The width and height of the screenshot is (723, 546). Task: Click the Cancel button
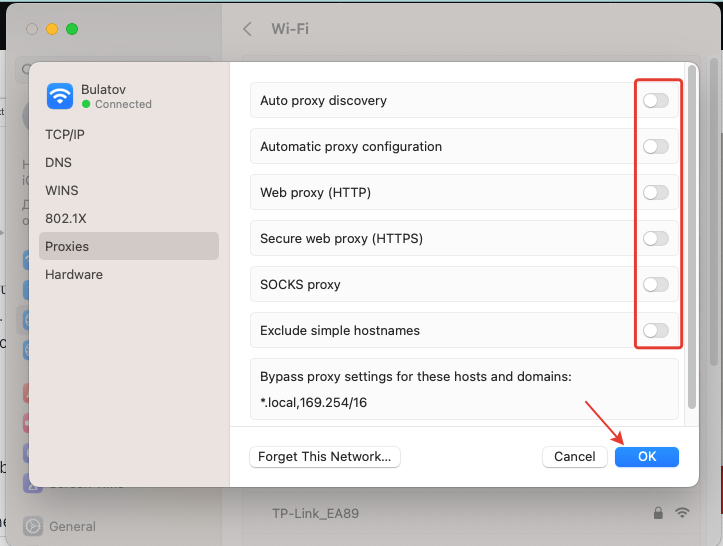coord(575,457)
